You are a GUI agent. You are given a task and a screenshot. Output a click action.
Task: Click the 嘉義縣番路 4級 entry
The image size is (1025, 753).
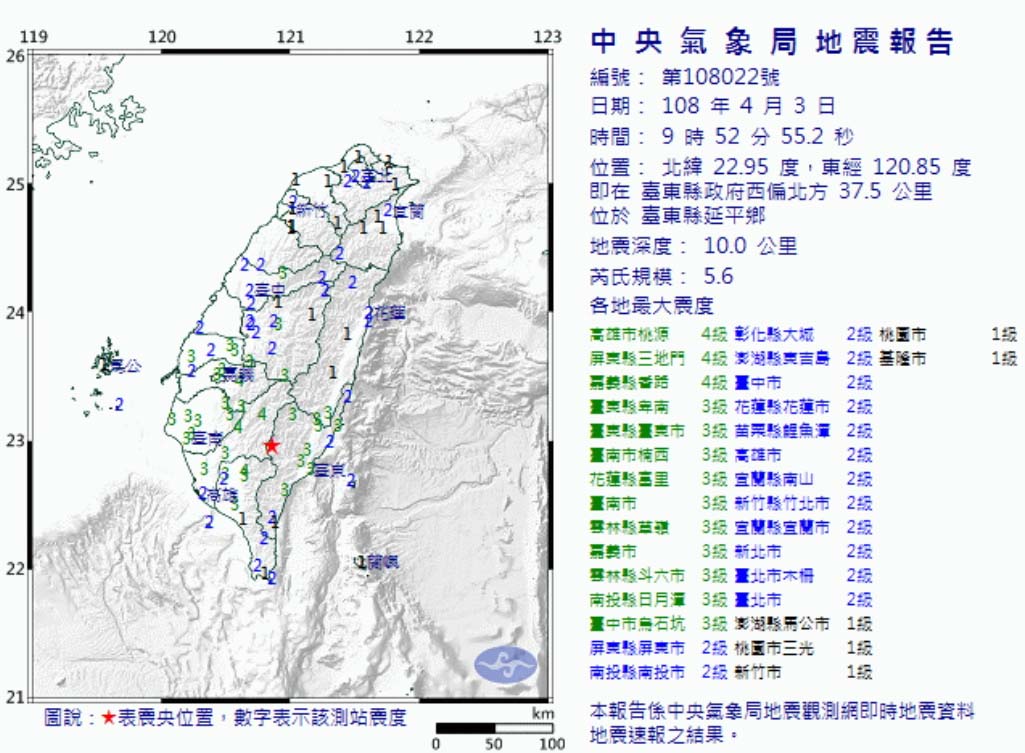coord(658,382)
